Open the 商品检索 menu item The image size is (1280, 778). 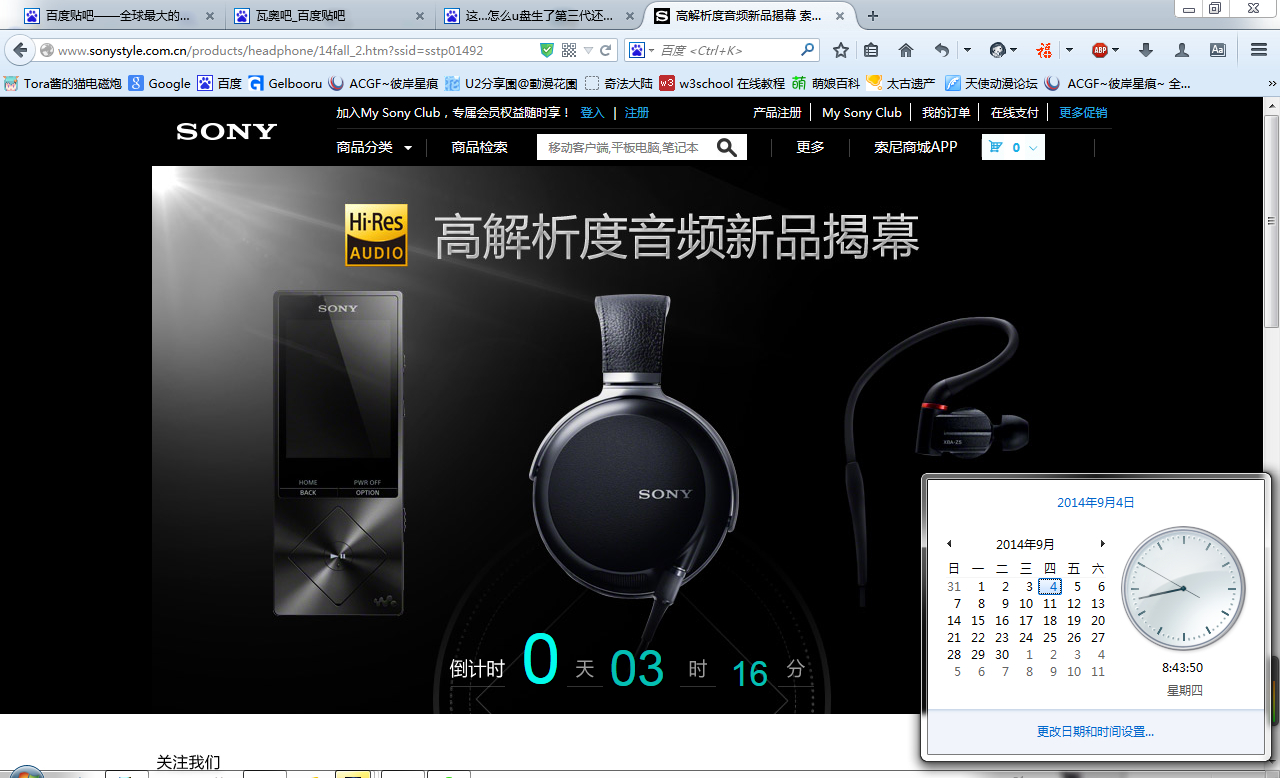(479, 147)
